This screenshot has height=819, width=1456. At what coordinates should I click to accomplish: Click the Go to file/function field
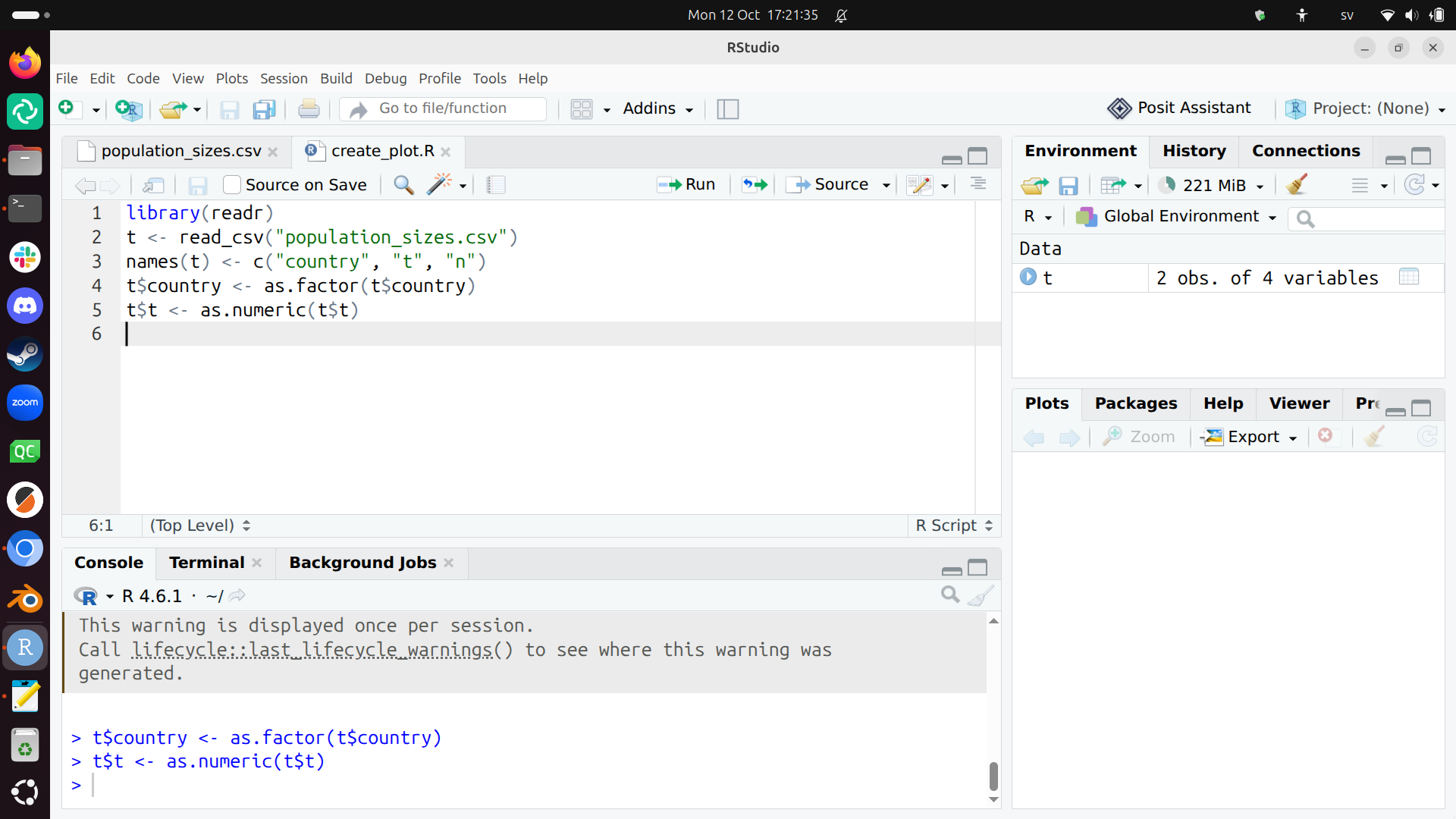coord(443,108)
